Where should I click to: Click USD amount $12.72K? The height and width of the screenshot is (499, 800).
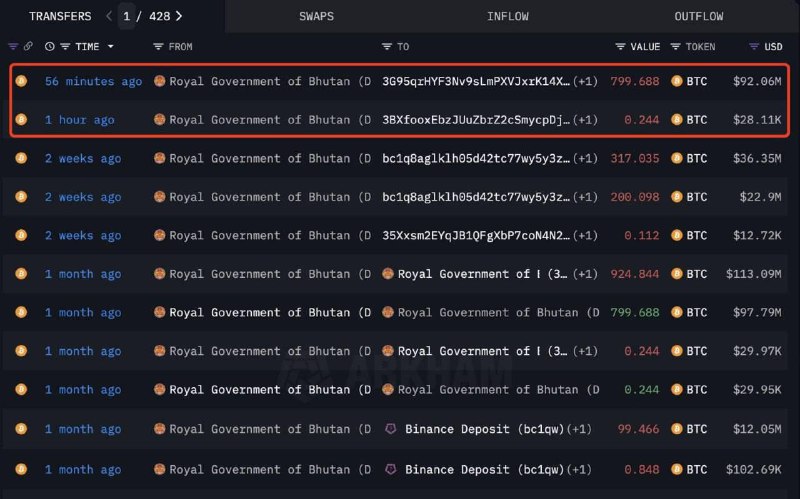(x=757, y=235)
